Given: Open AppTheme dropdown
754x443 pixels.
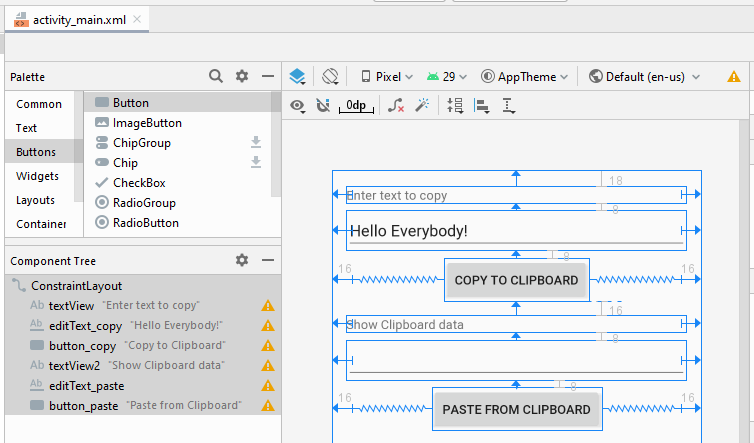Looking at the screenshot, I should coord(525,76).
